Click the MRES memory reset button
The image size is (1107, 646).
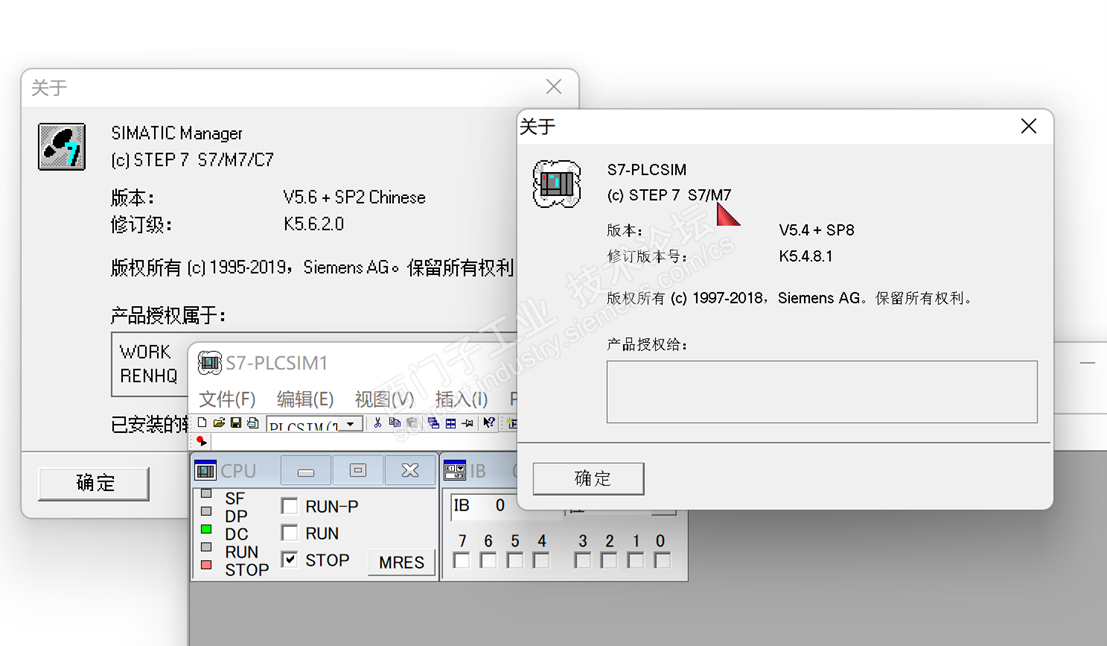401,562
